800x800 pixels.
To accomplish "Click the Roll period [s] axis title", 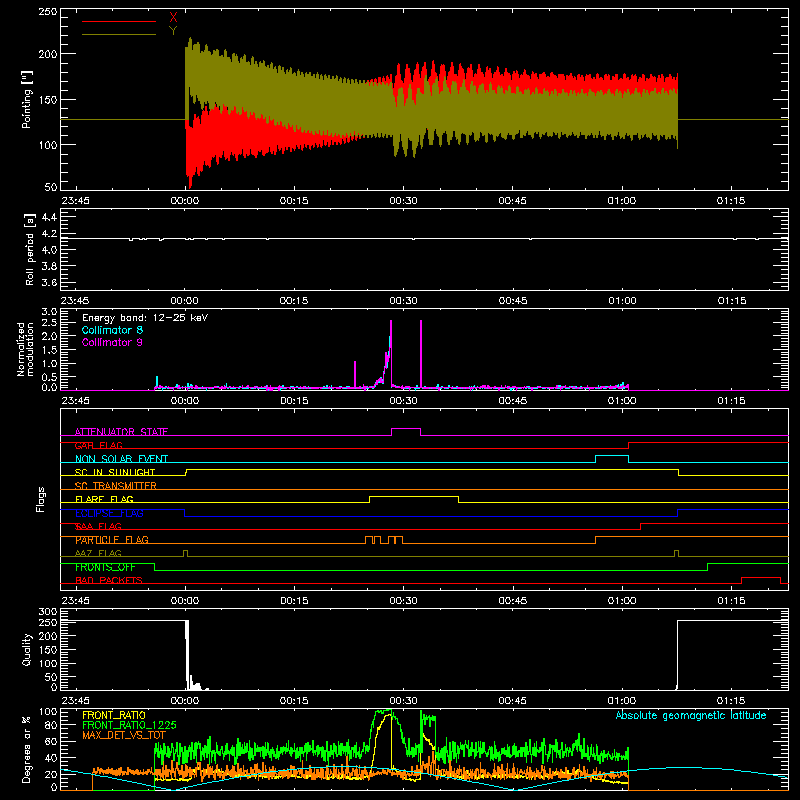I will [x=29, y=249].
